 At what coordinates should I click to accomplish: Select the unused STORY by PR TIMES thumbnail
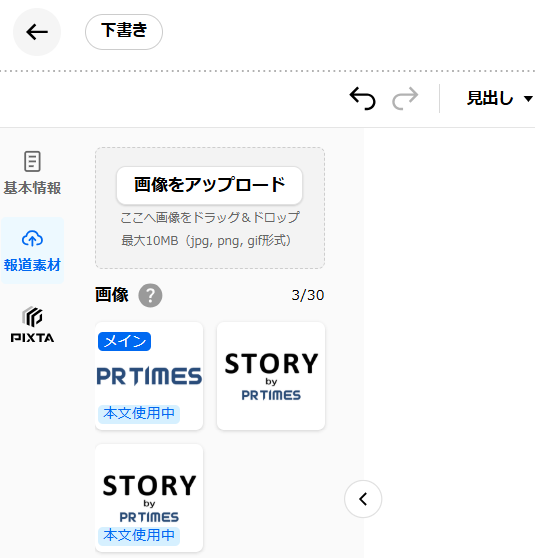click(271, 376)
